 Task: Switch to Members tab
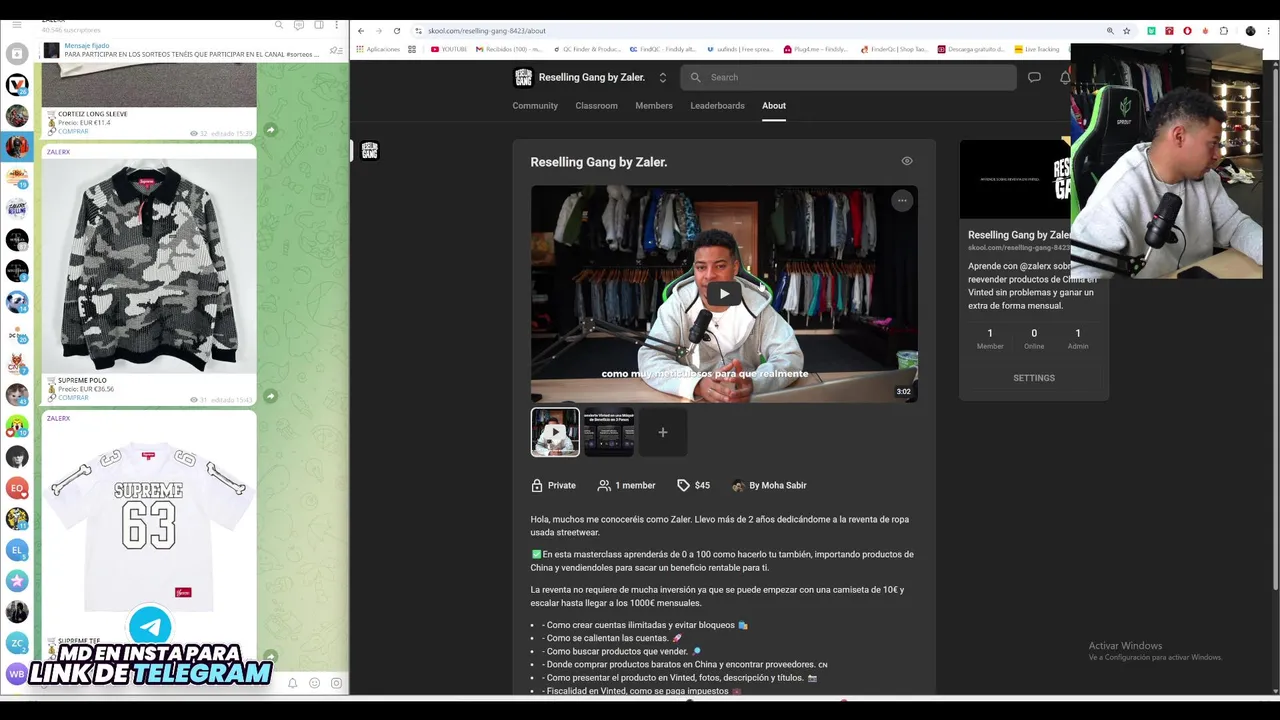654,105
